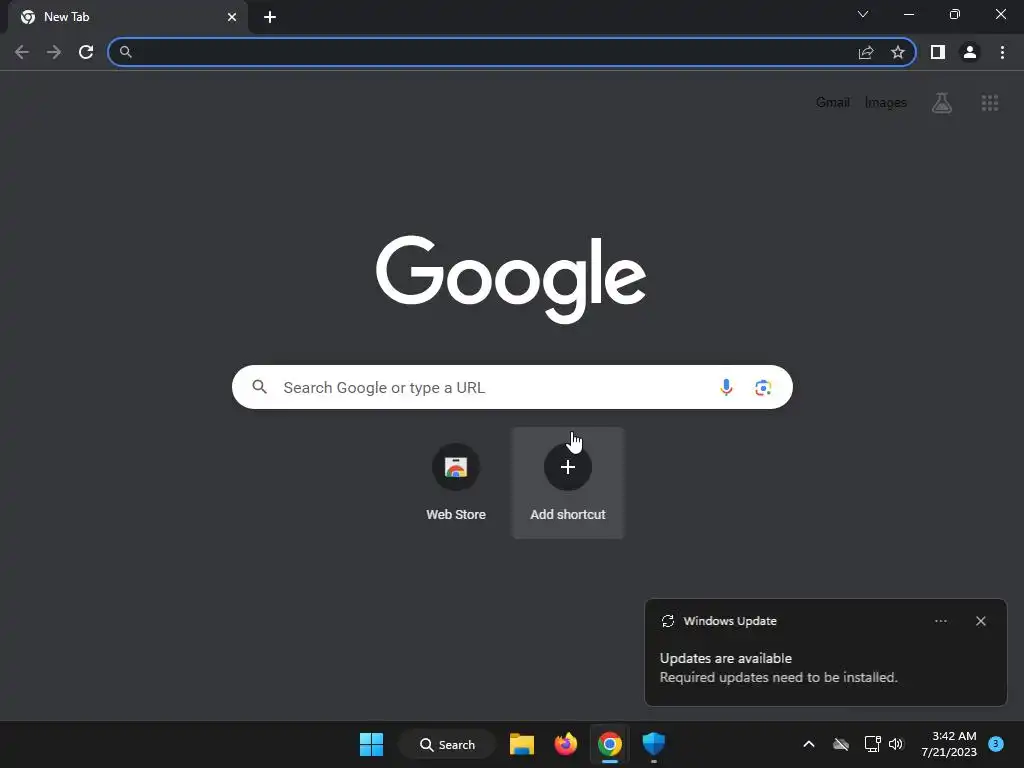Share this page icon in address bar
Viewport: 1024px width, 768px height.
[866, 52]
